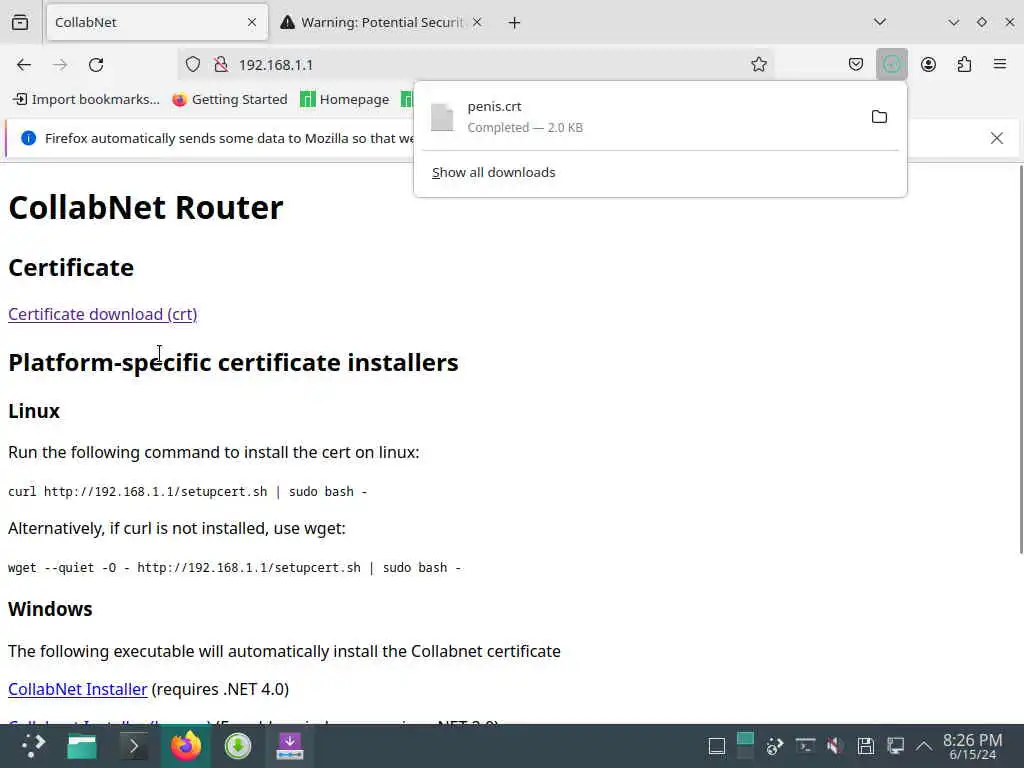Open purple downloader app in taskbar

point(290,746)
